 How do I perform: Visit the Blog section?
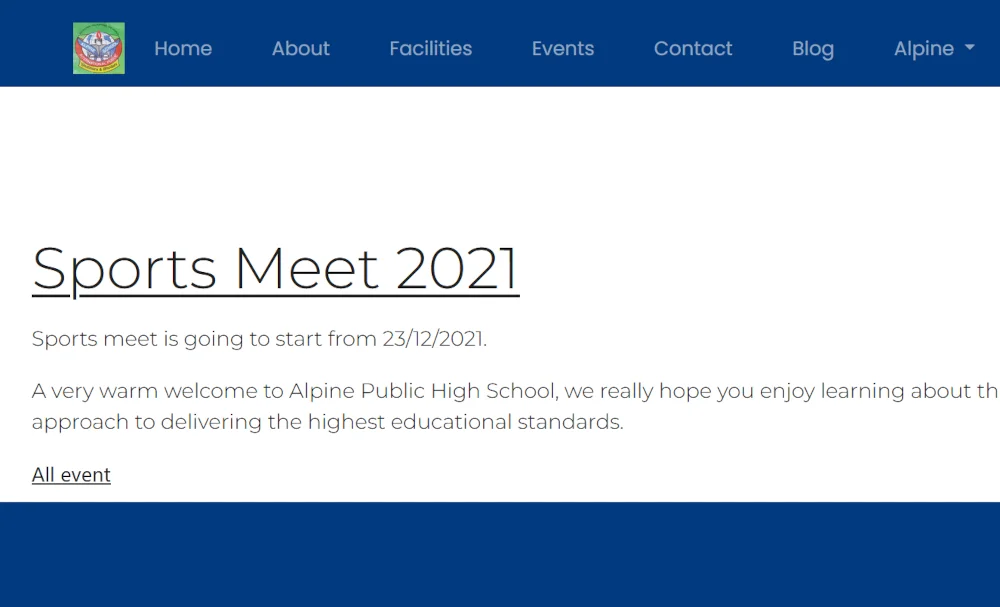pos(812,48)
